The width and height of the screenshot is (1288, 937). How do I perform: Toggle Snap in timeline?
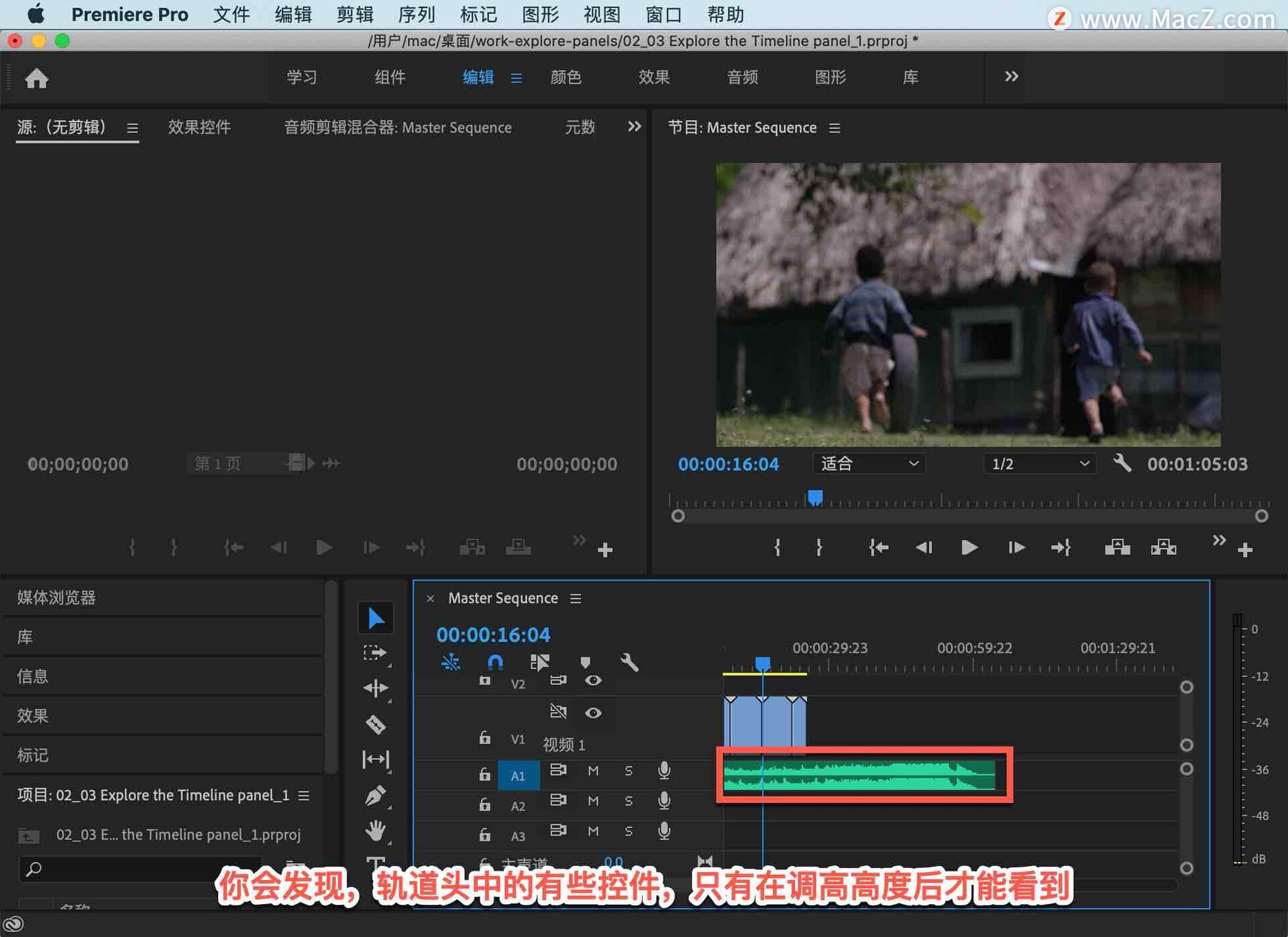click(495, 663)
